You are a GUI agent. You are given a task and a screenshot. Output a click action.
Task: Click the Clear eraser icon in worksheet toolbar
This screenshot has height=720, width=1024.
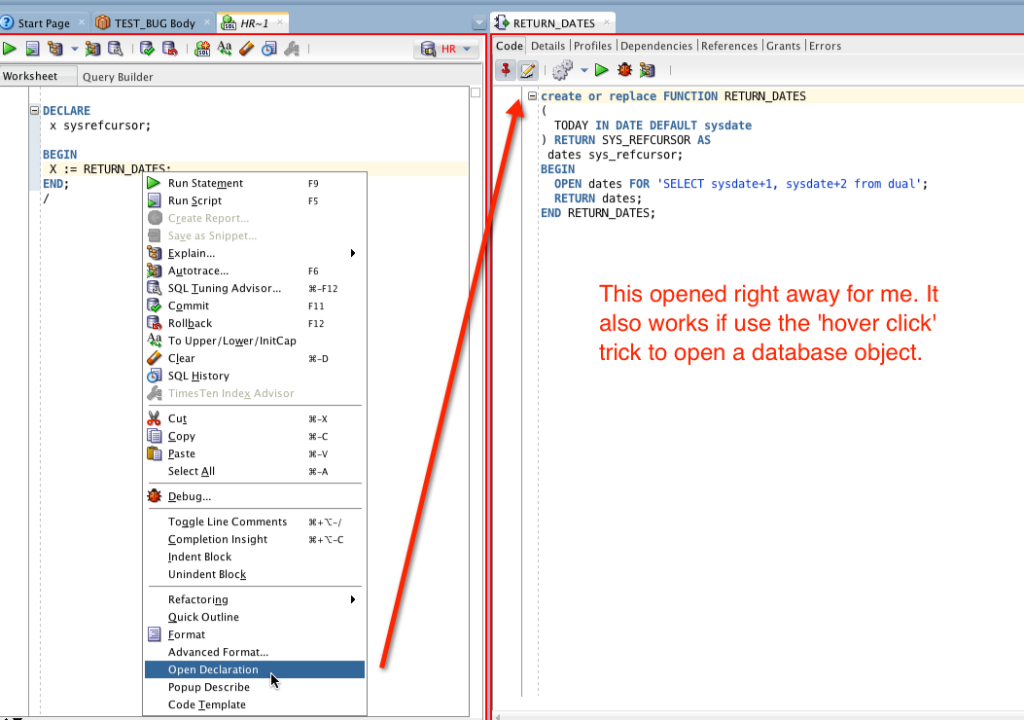pos(247,48)
